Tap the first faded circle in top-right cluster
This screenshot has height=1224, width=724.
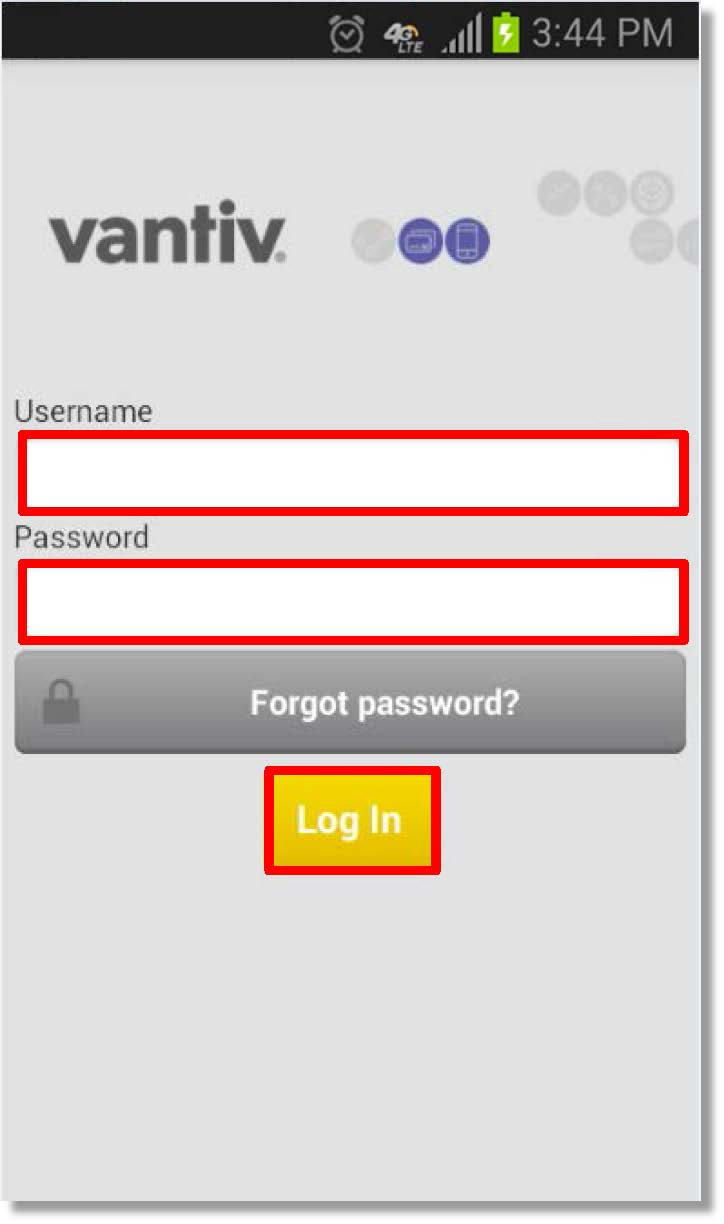560,194
